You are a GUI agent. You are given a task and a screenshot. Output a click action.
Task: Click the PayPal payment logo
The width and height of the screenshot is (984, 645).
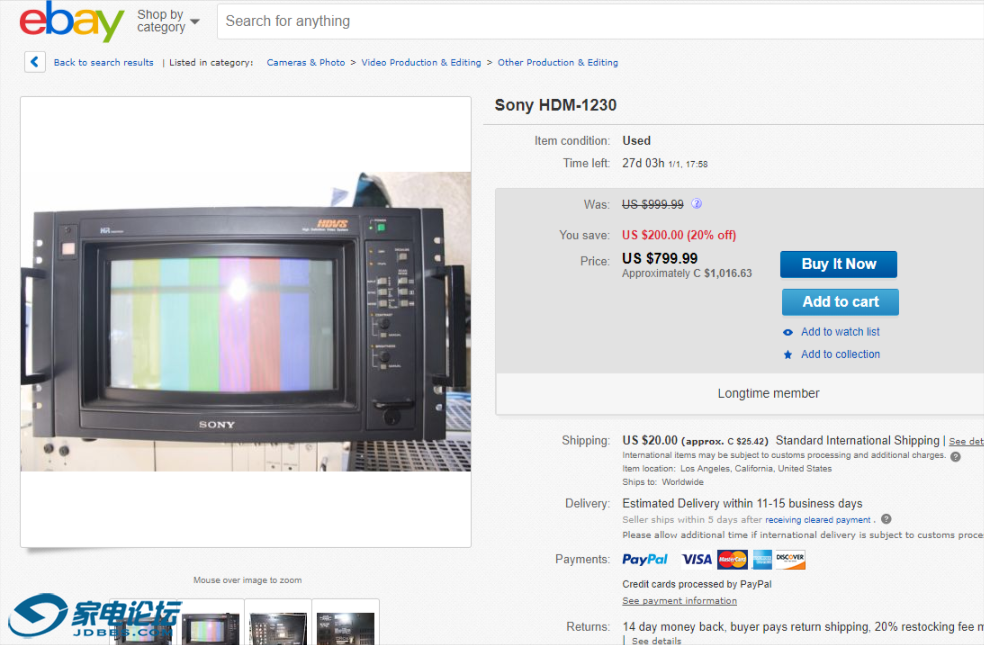click(645, 560)
